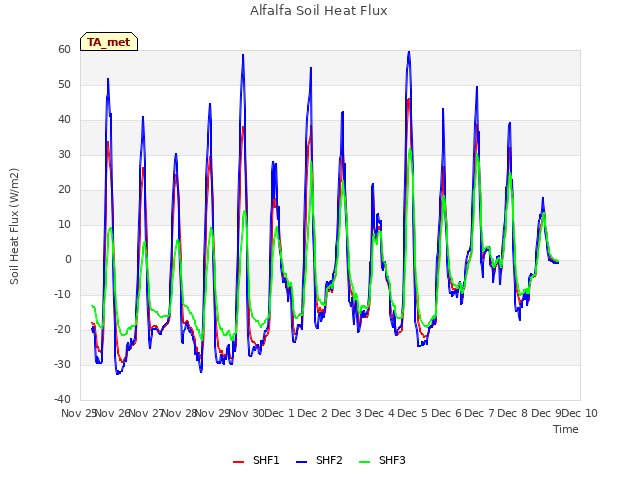This screenshot has width=640, height=480.
Task: Click the Dec 7 x-axis tick label
Action: [480, 413]
